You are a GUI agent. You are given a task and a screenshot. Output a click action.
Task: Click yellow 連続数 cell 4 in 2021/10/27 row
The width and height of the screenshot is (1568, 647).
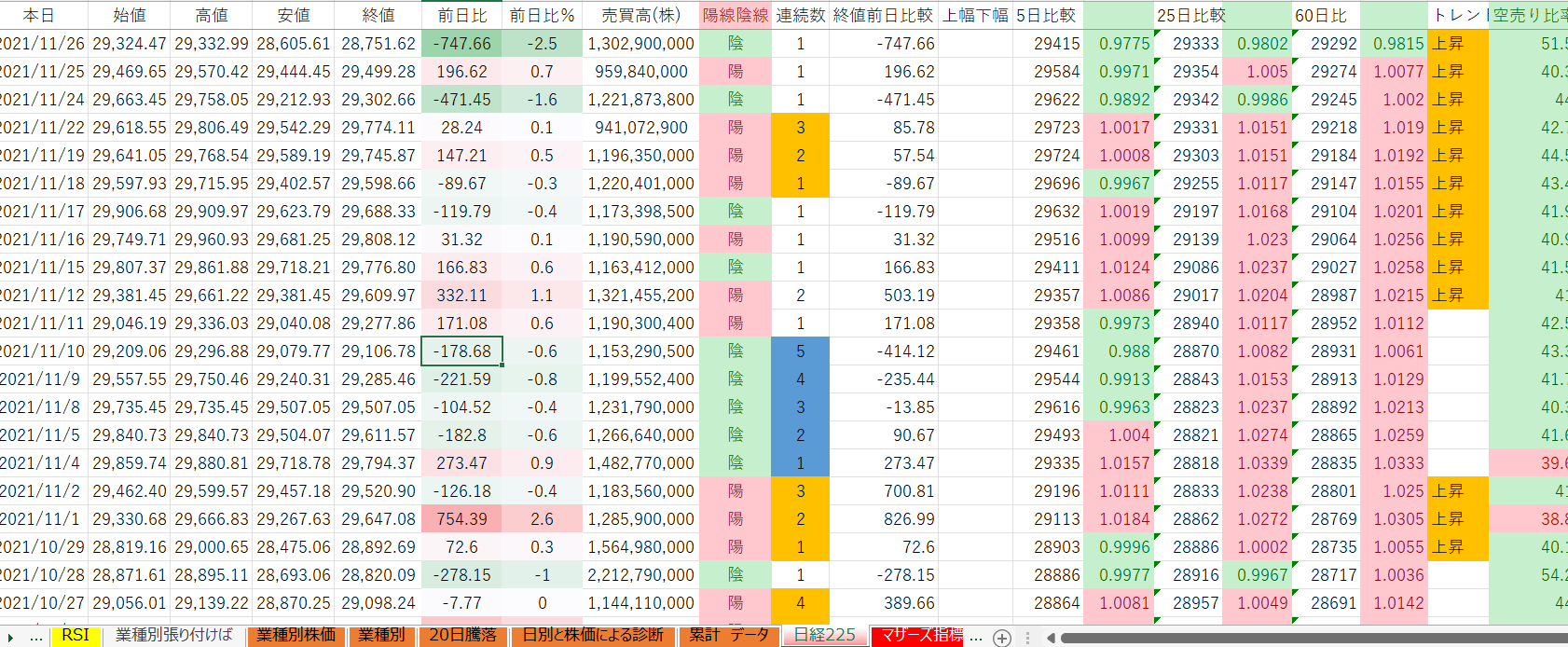pos(801,603)
